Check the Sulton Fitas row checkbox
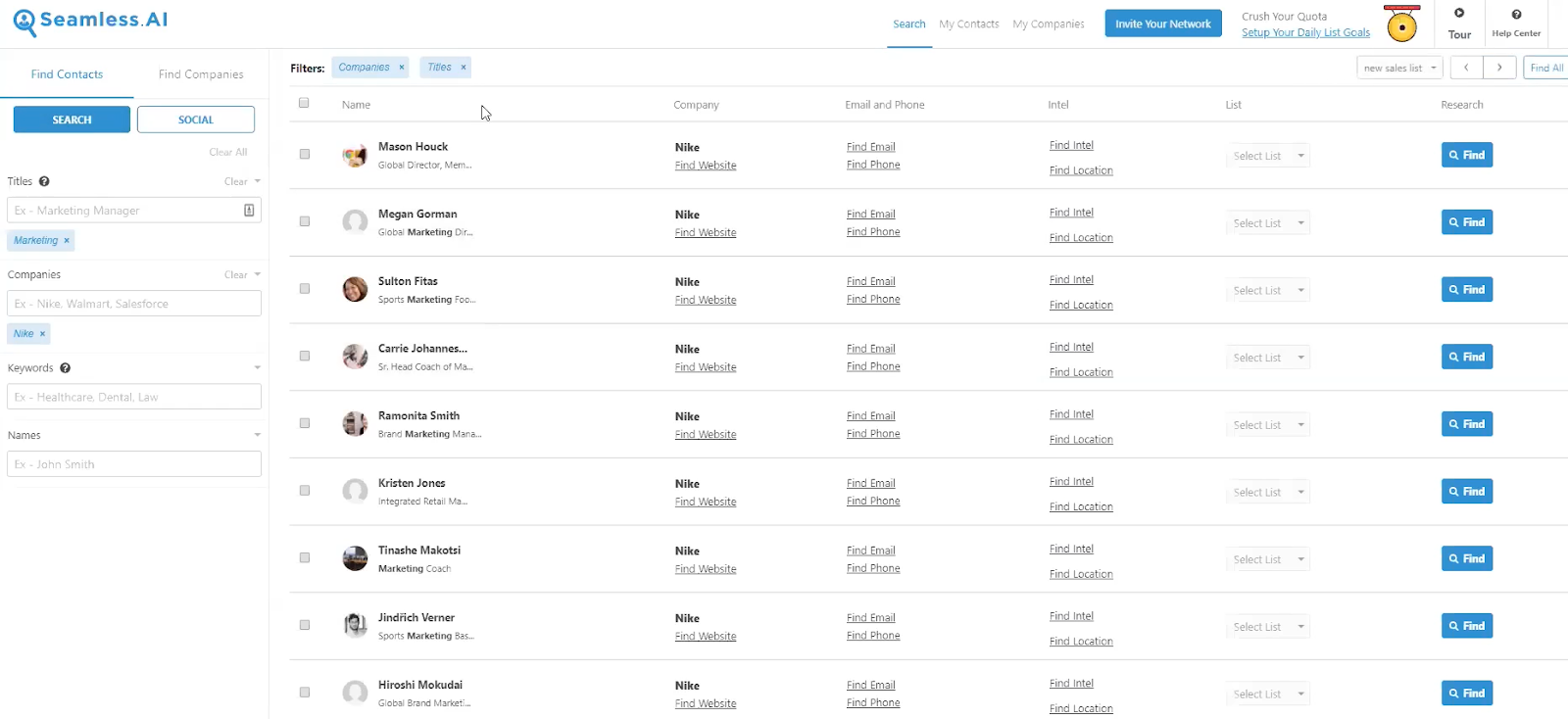 [305, 289]
